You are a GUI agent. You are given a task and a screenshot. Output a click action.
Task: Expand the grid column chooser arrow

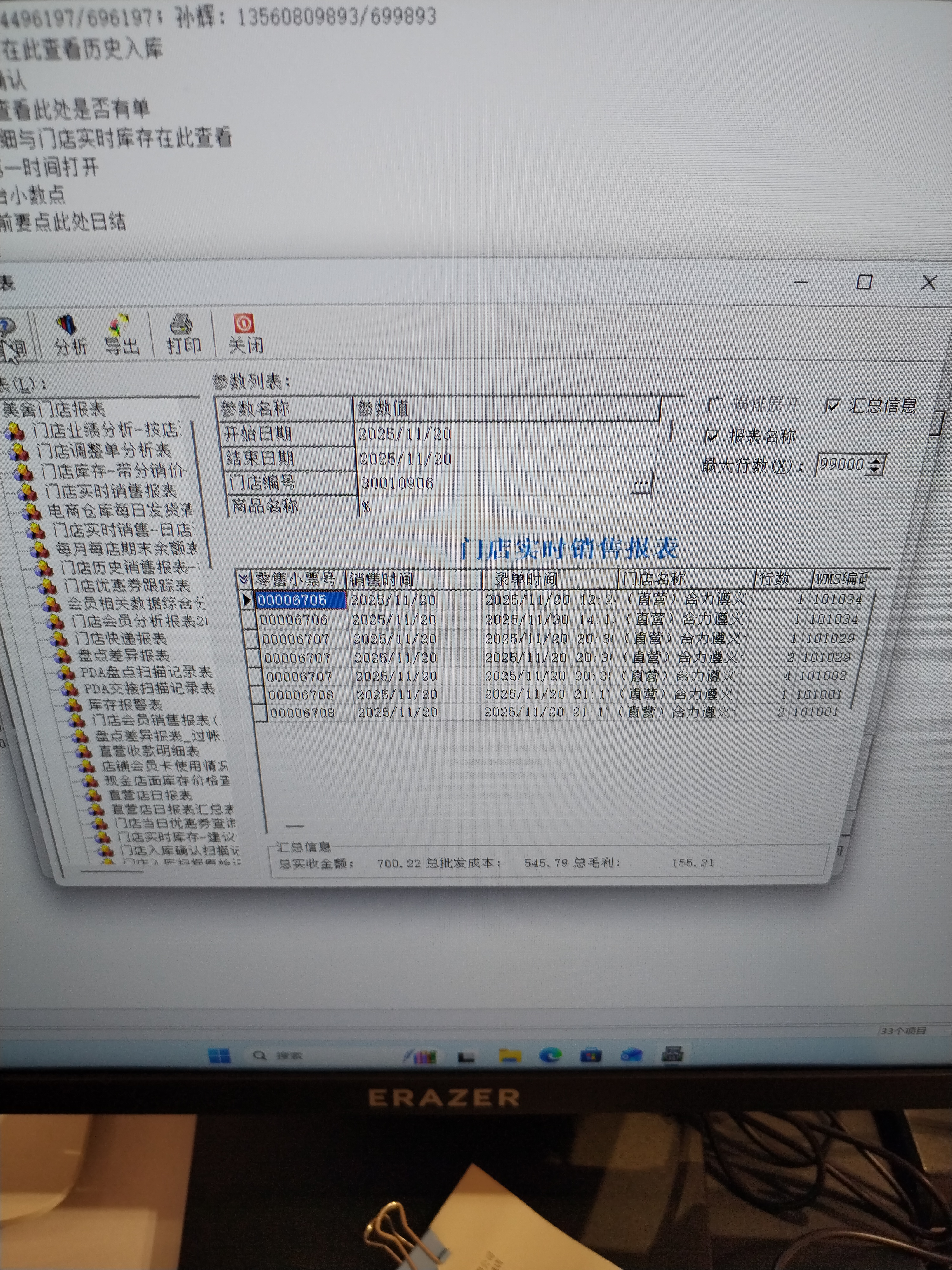point(243,579)
